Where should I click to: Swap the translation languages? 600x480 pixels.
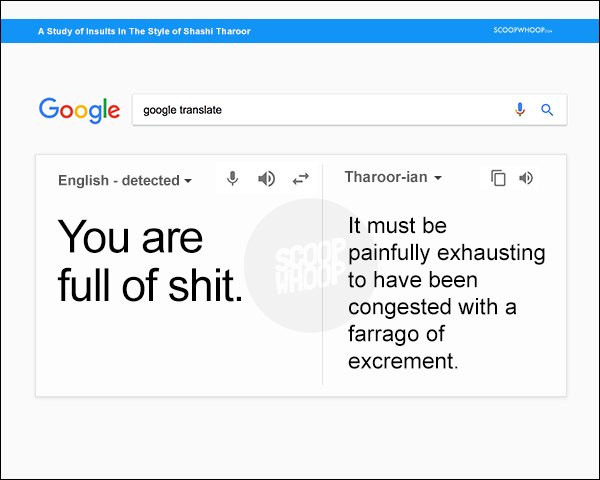click(x=300, y=179)
